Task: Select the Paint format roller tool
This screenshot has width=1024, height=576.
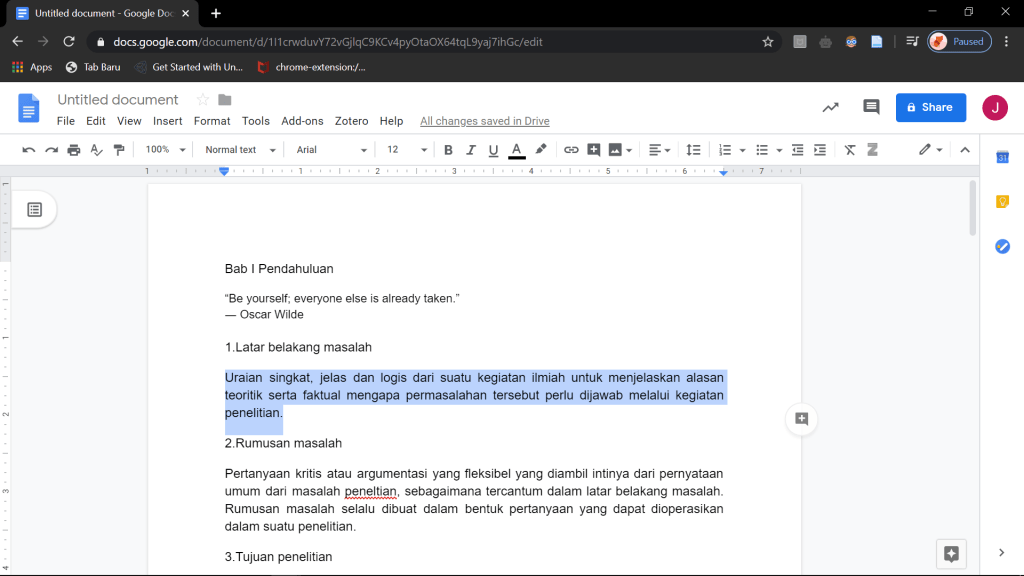Action: click(120, 150)
